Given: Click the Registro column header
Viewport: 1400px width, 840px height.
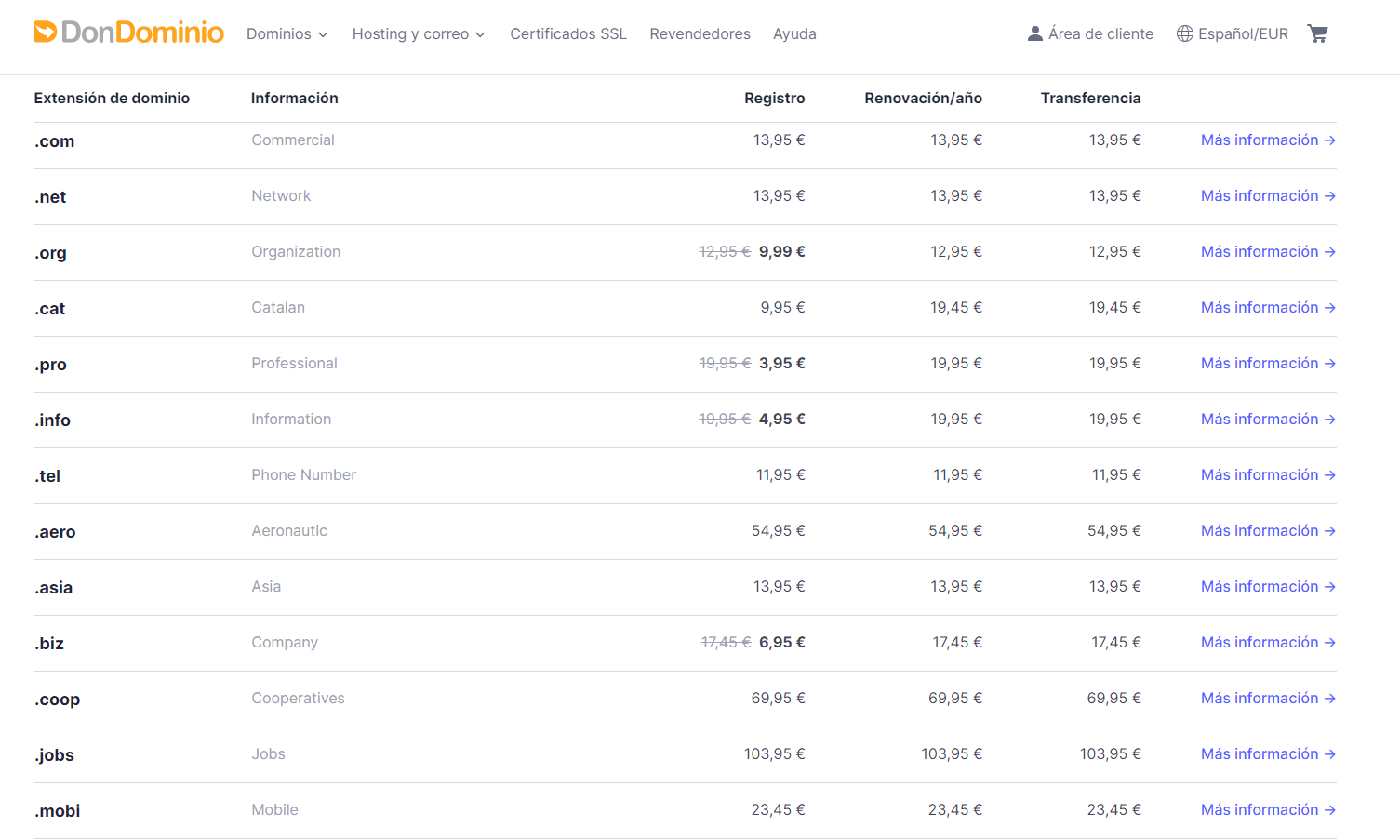Looking at the screenshot, I should [774, 98].
